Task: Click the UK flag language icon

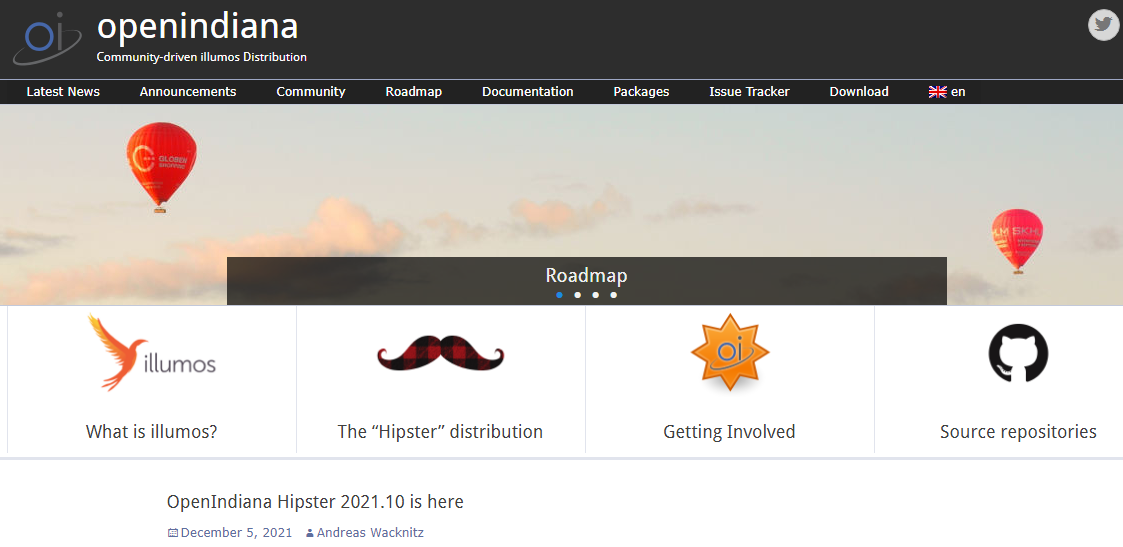Action: [x=938, y=92]
